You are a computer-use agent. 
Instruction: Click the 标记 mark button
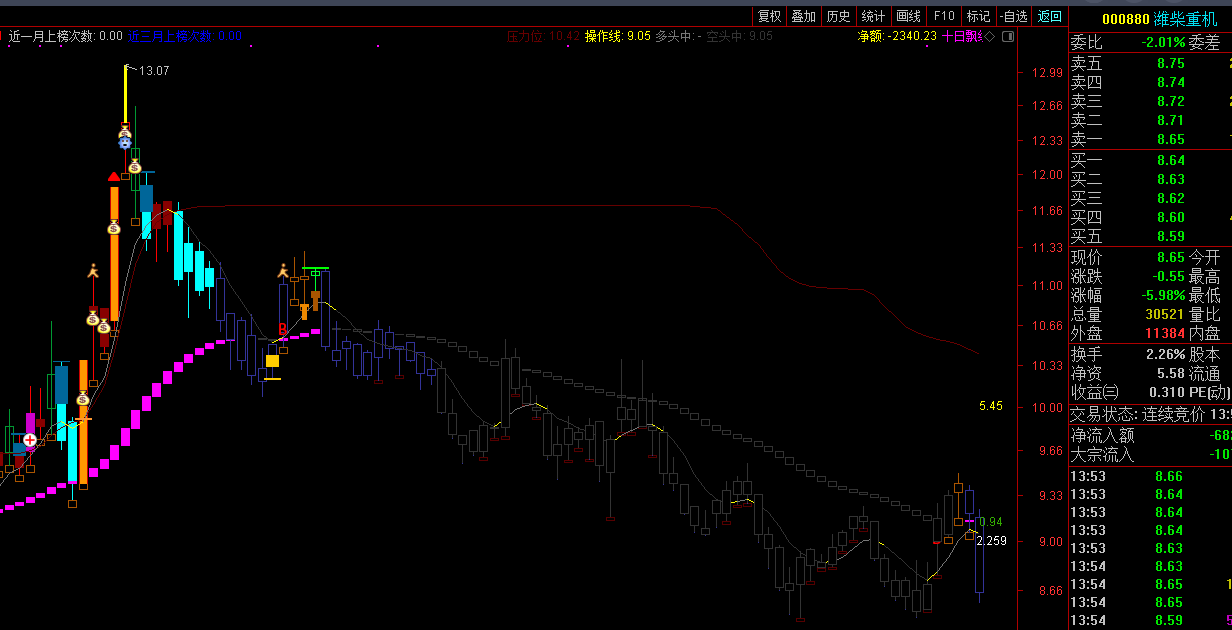(x=978, y=16)
